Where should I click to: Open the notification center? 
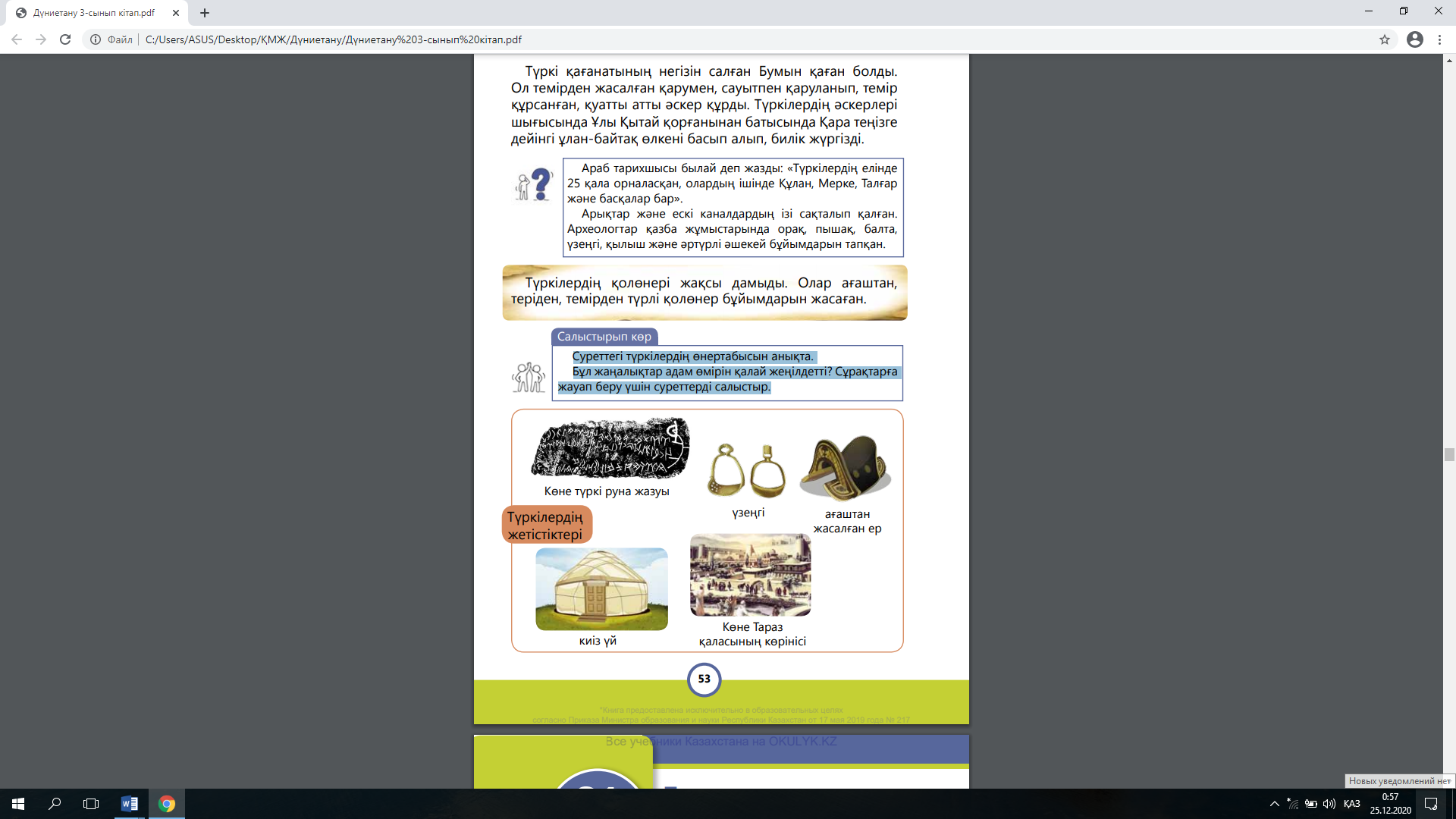1431,804
